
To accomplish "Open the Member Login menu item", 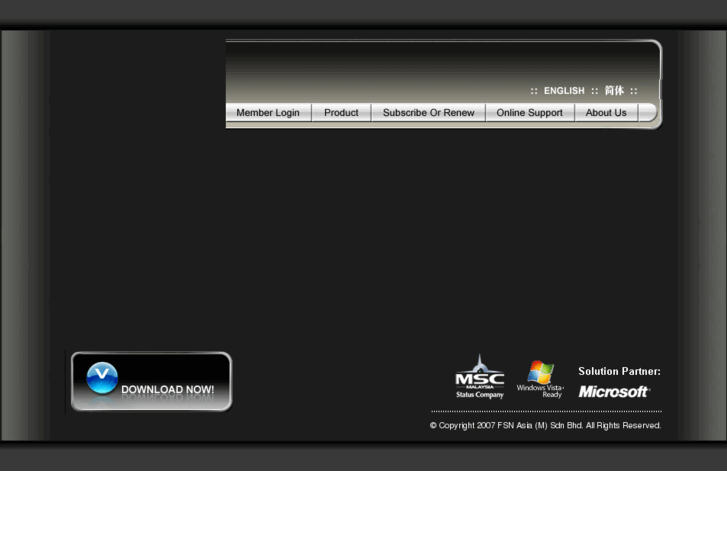I will coord(268,113).
